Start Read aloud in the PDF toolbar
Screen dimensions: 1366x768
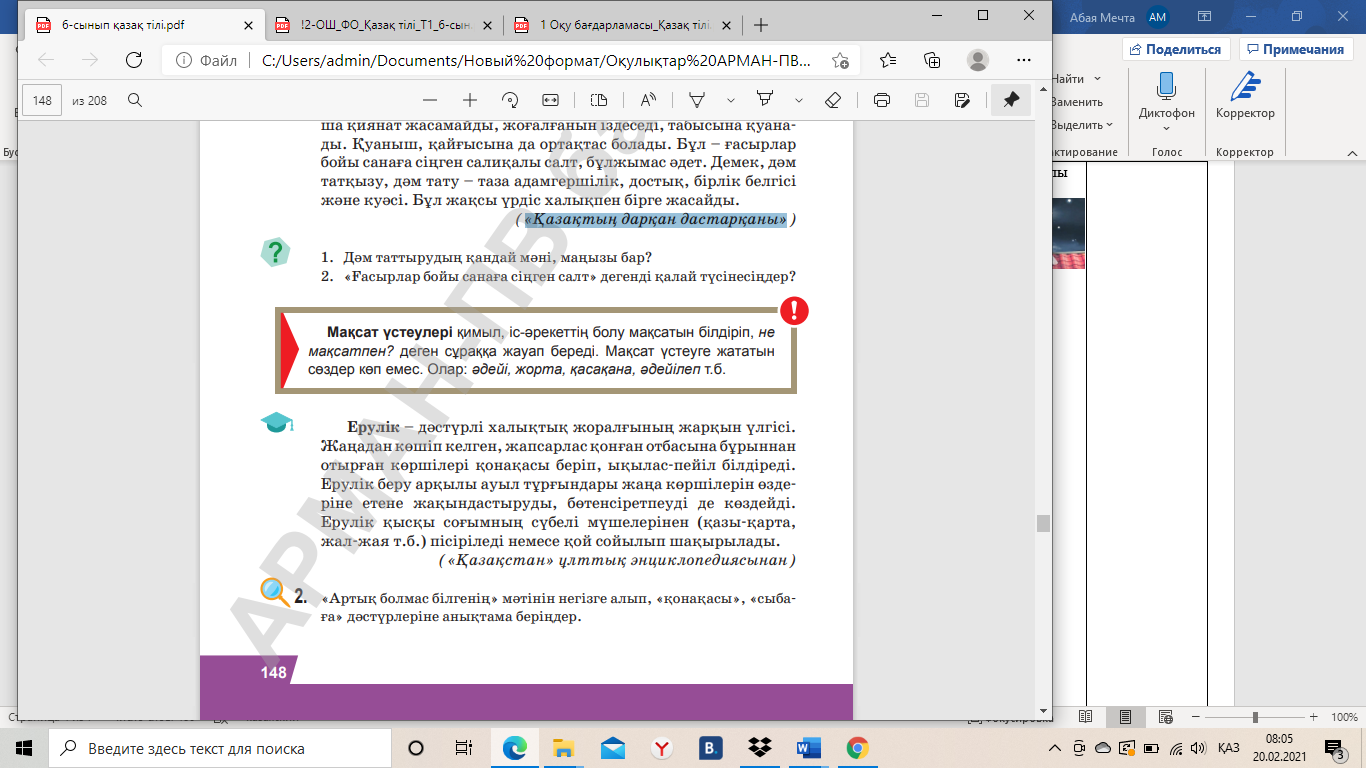tap(648, 100)
